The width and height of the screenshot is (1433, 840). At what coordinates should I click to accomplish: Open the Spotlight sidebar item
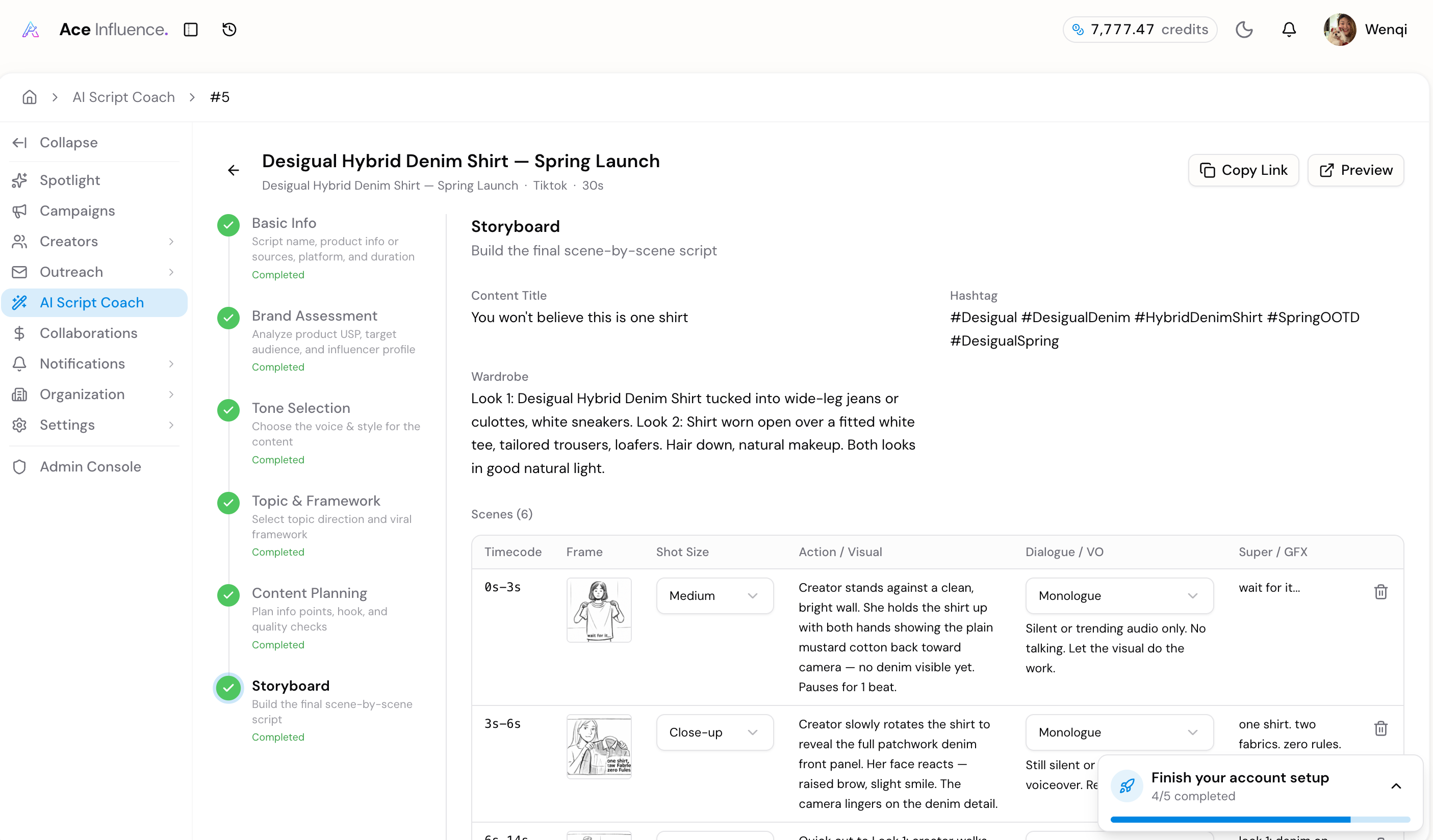coord(69,180)
